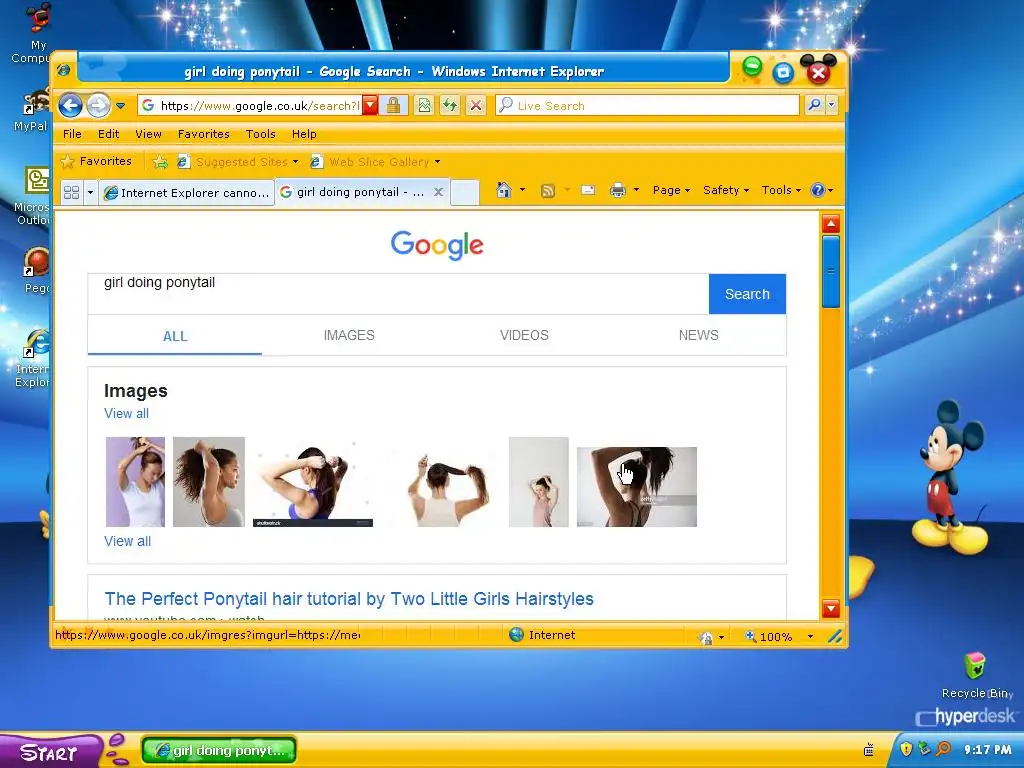Image resolution: width=1024 pixels, height=768 pixels.
Task: Open the tab list dropdown arrow
Action: coord(90,192)
